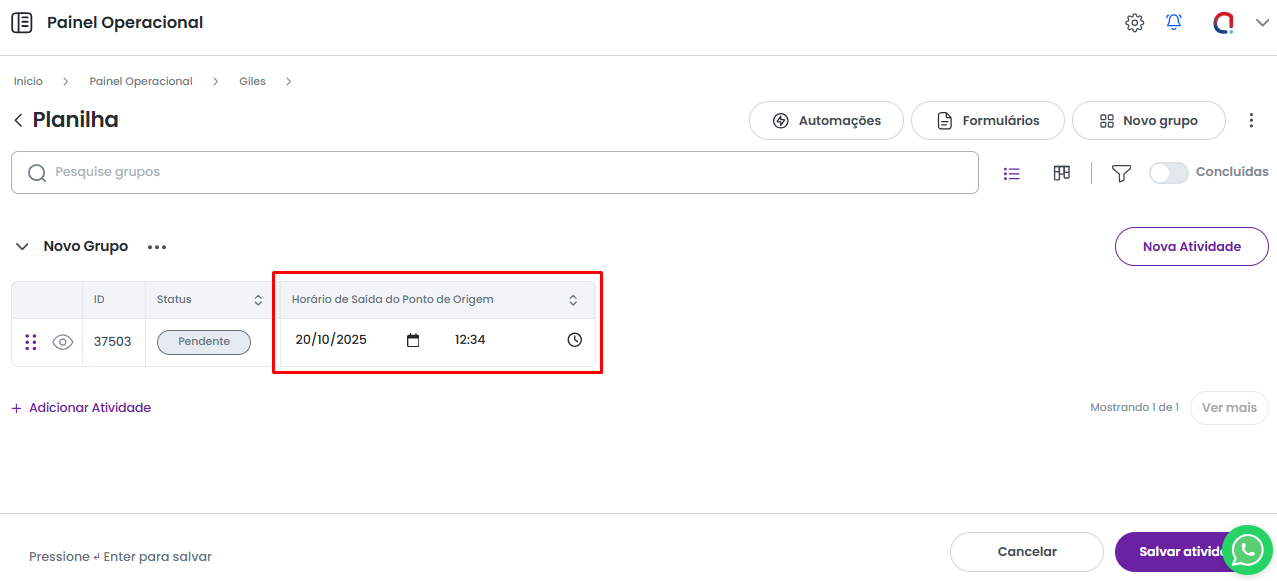Open WhatsApp chat bubble
Viewport: 1277px width, 581px height.
pos(1247,549)
